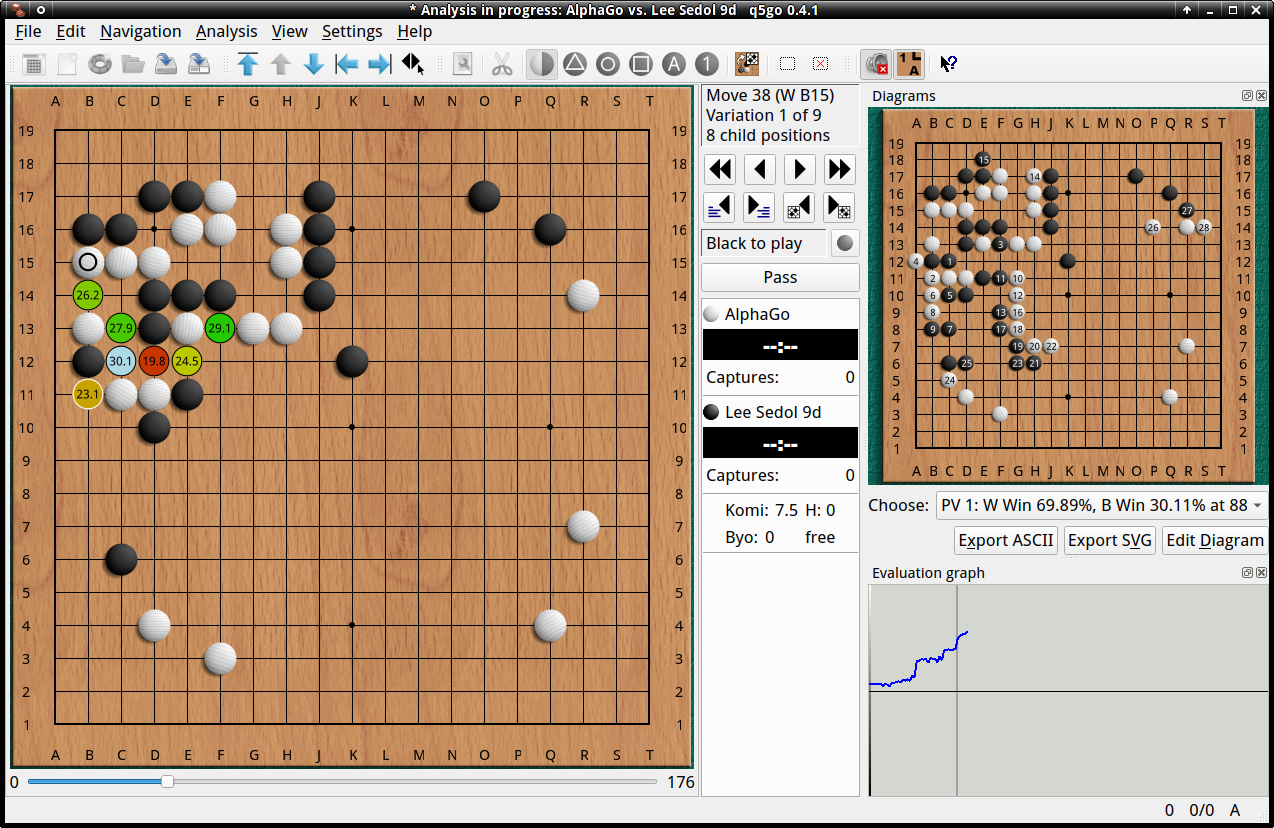Click the blank page new-game icon
Image resolution: width=1274 pixels, height=828 pixels.
[x=67, y=64]
